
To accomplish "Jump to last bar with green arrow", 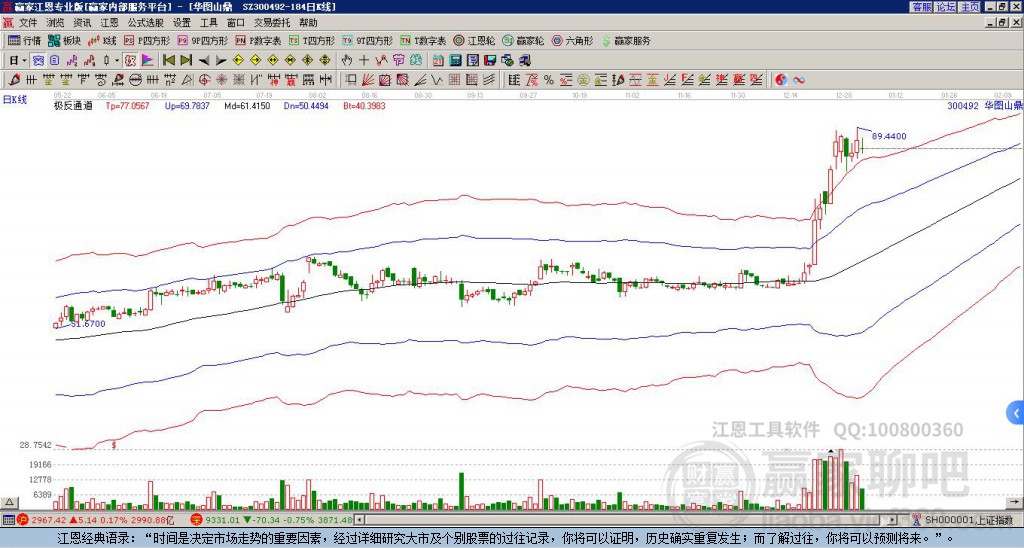I will (186, 61).
